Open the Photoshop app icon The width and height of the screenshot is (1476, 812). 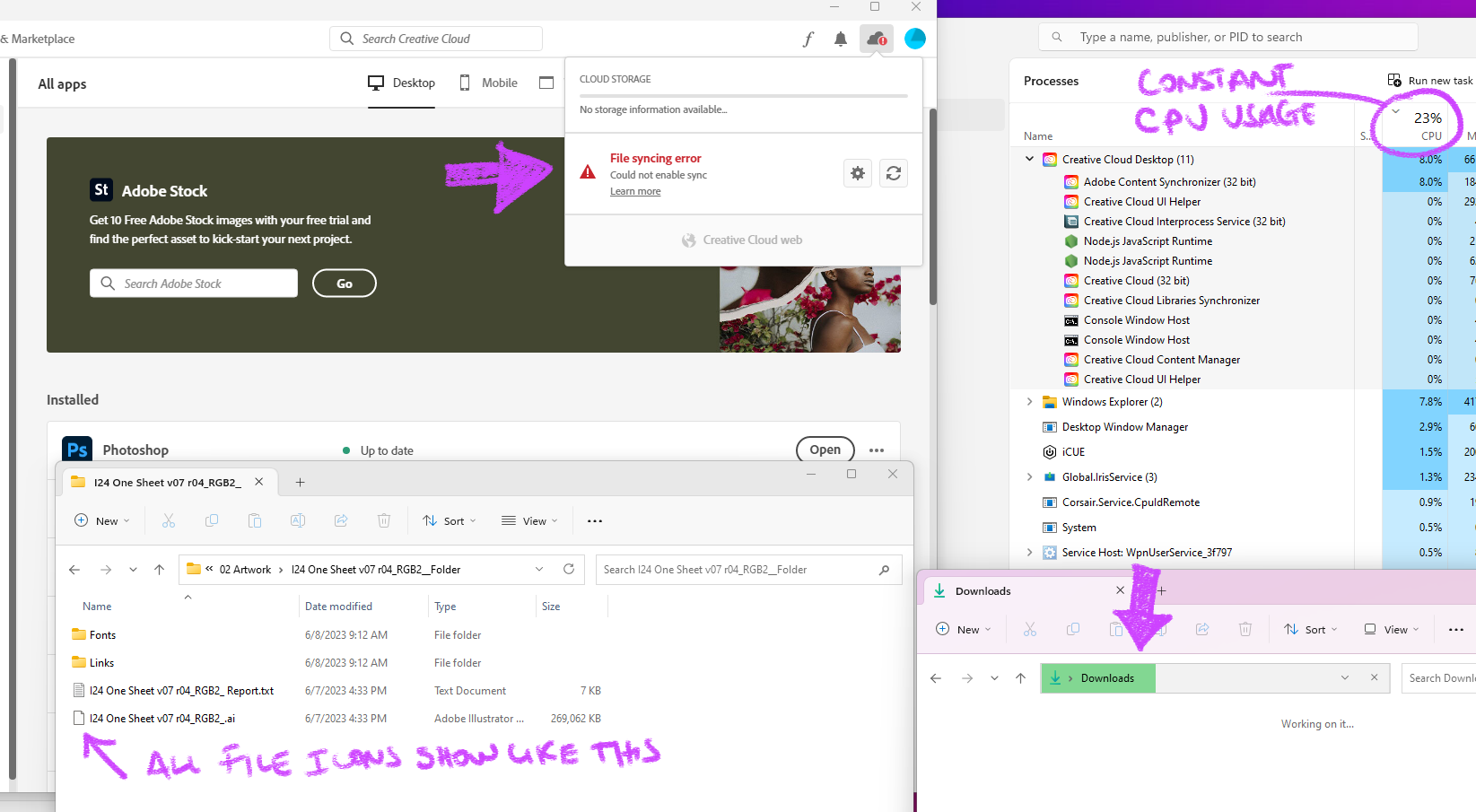[x=76, y=448]
